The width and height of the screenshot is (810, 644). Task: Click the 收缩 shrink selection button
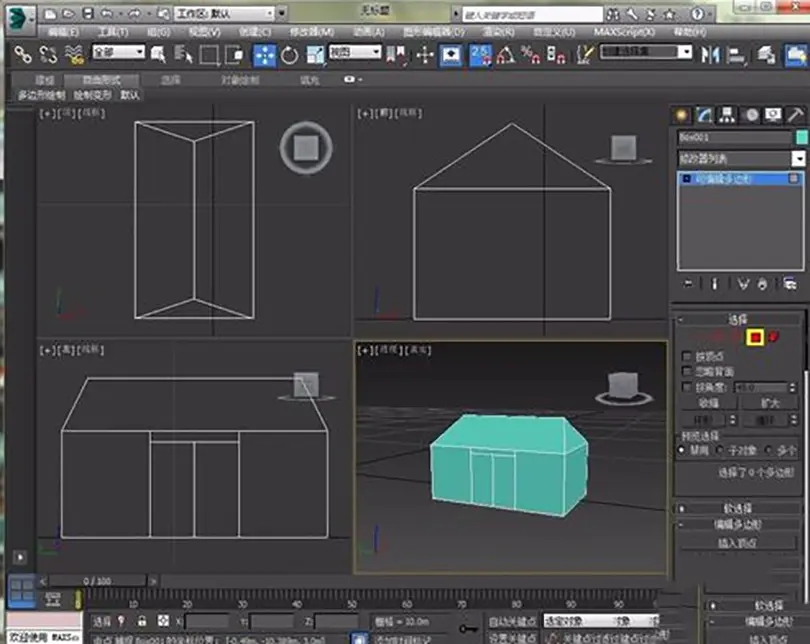pos(708,403)
